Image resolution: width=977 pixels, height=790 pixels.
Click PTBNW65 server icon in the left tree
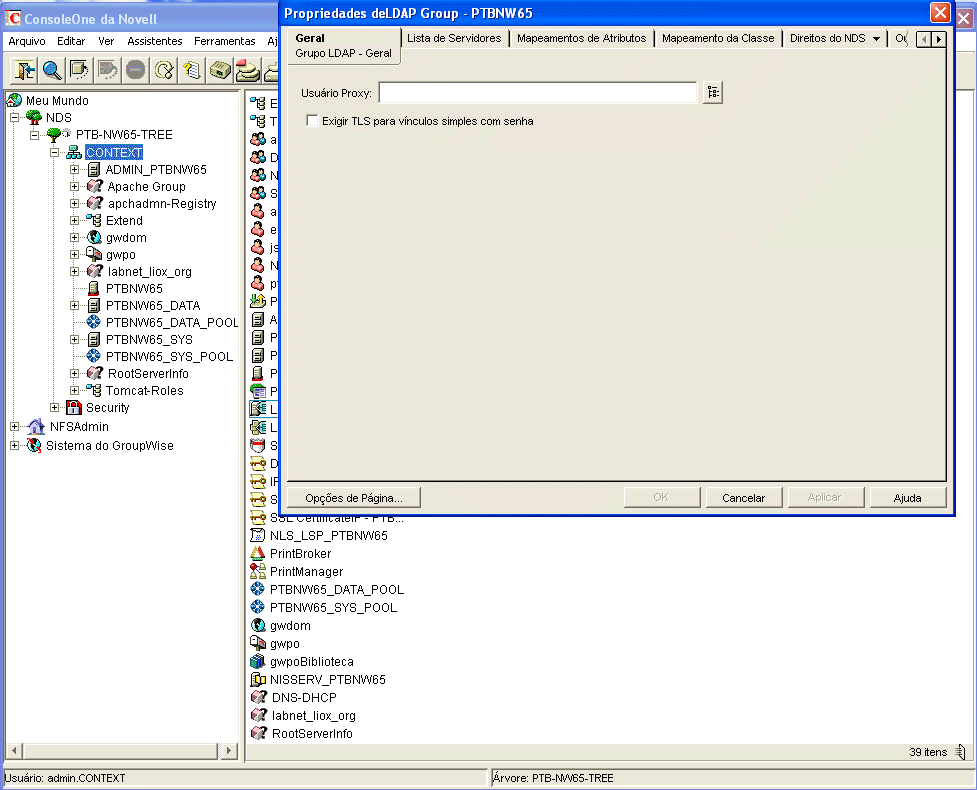93,288
